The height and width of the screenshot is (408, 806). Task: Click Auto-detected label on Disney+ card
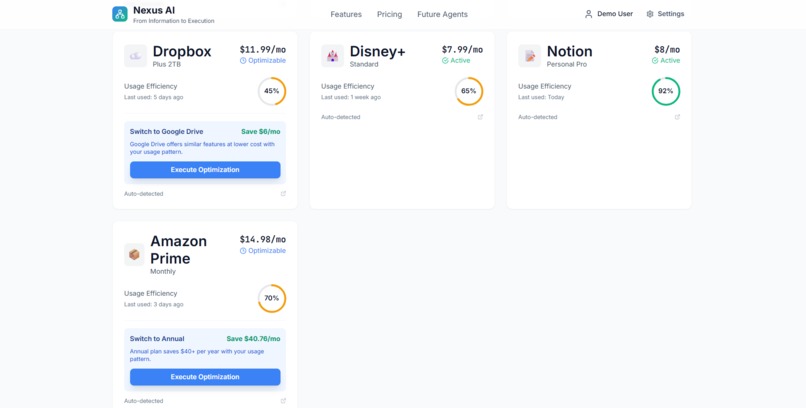[341, 117]
